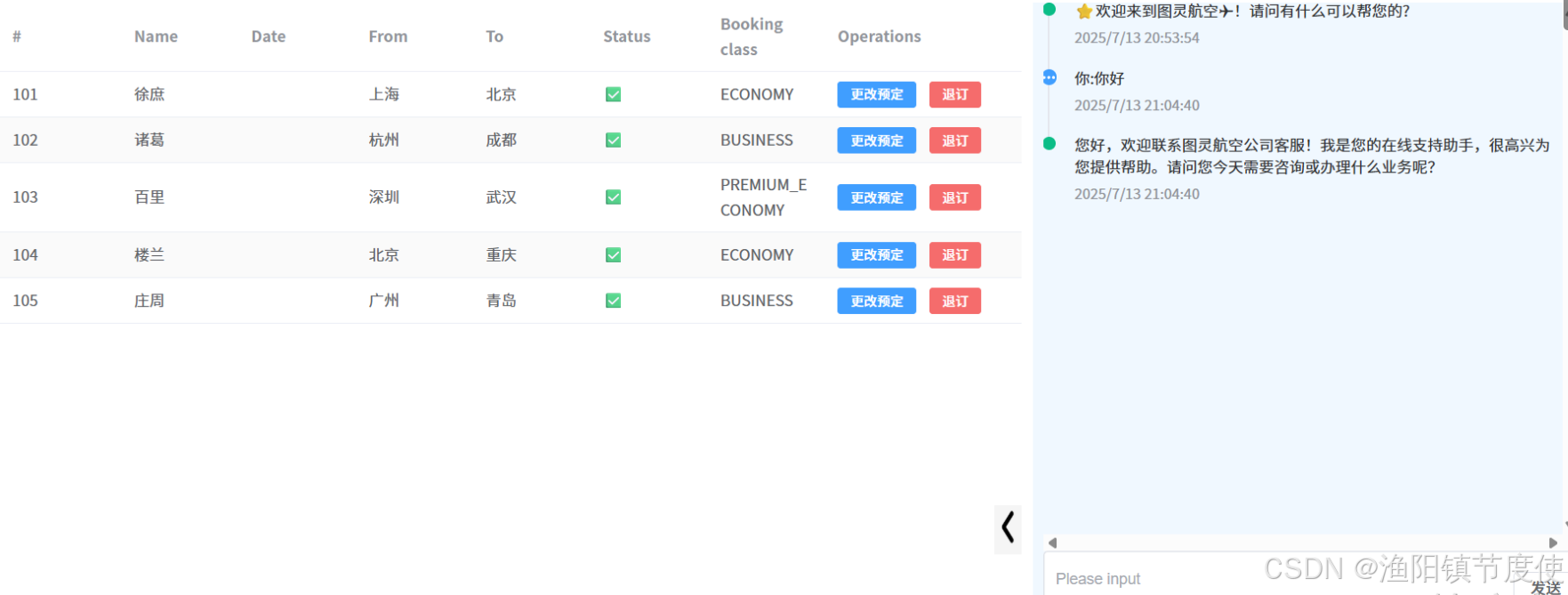This screenshot has width=1568, height=595.
Task: Change booking for 诸葛 row 102
Action: pos(876,141)
